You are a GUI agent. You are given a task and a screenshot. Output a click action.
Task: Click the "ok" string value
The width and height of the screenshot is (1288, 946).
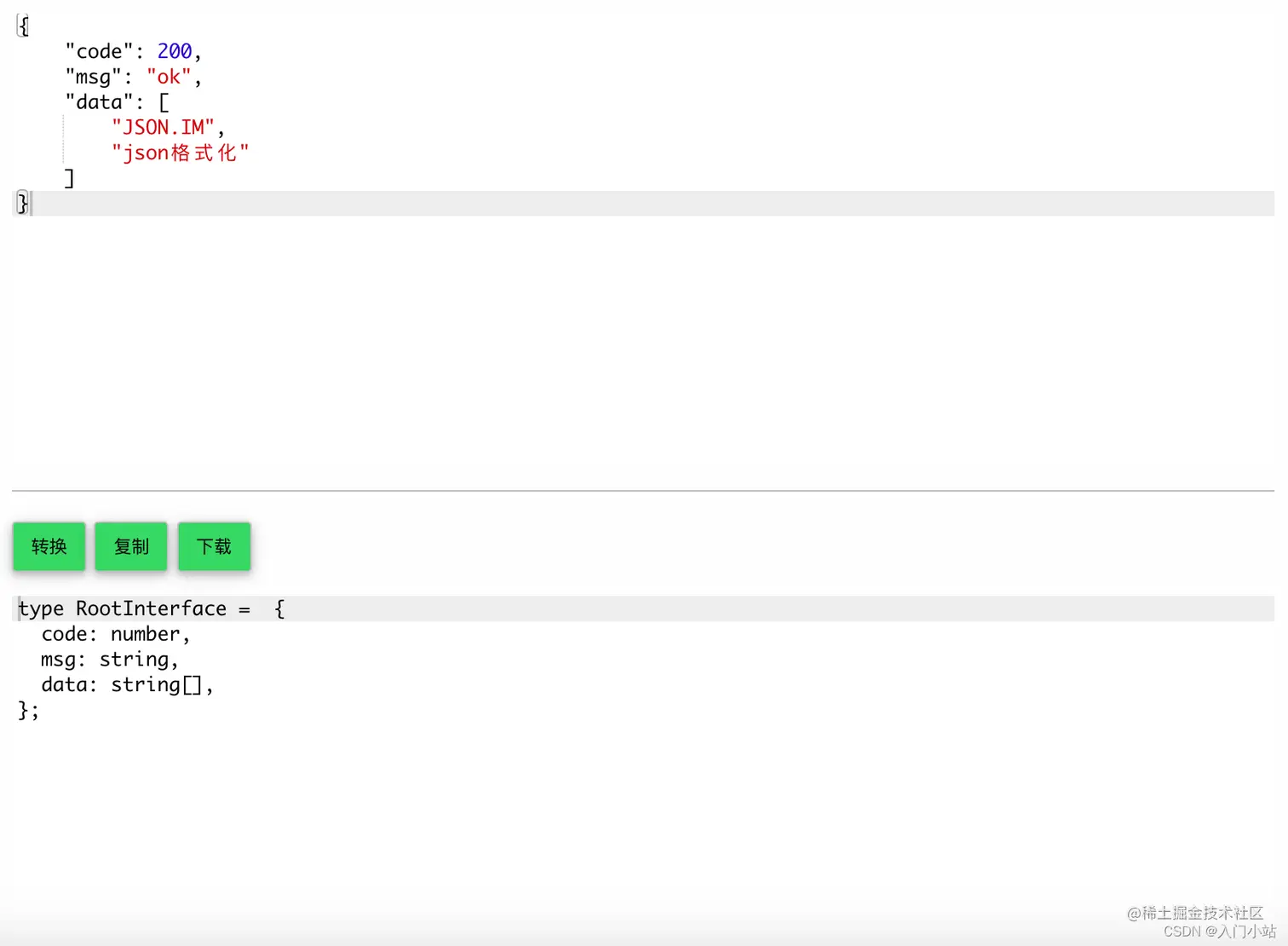169,76
